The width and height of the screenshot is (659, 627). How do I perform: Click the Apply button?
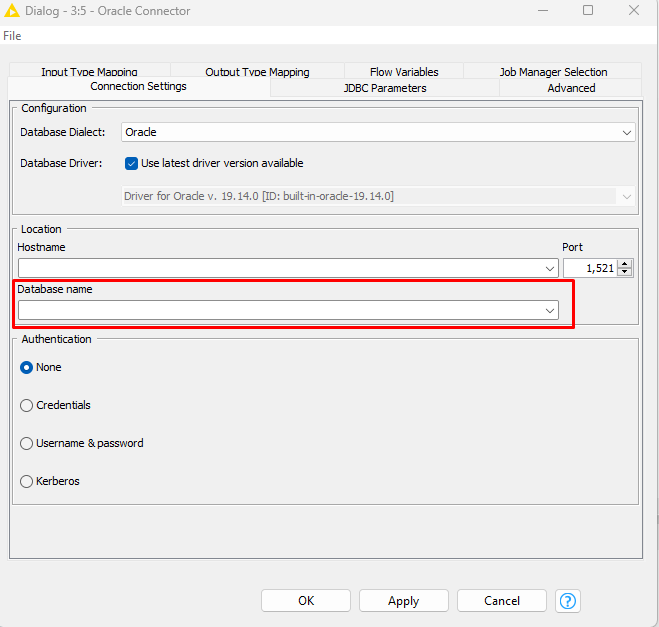pyautogui.click(x=403, y=601)
